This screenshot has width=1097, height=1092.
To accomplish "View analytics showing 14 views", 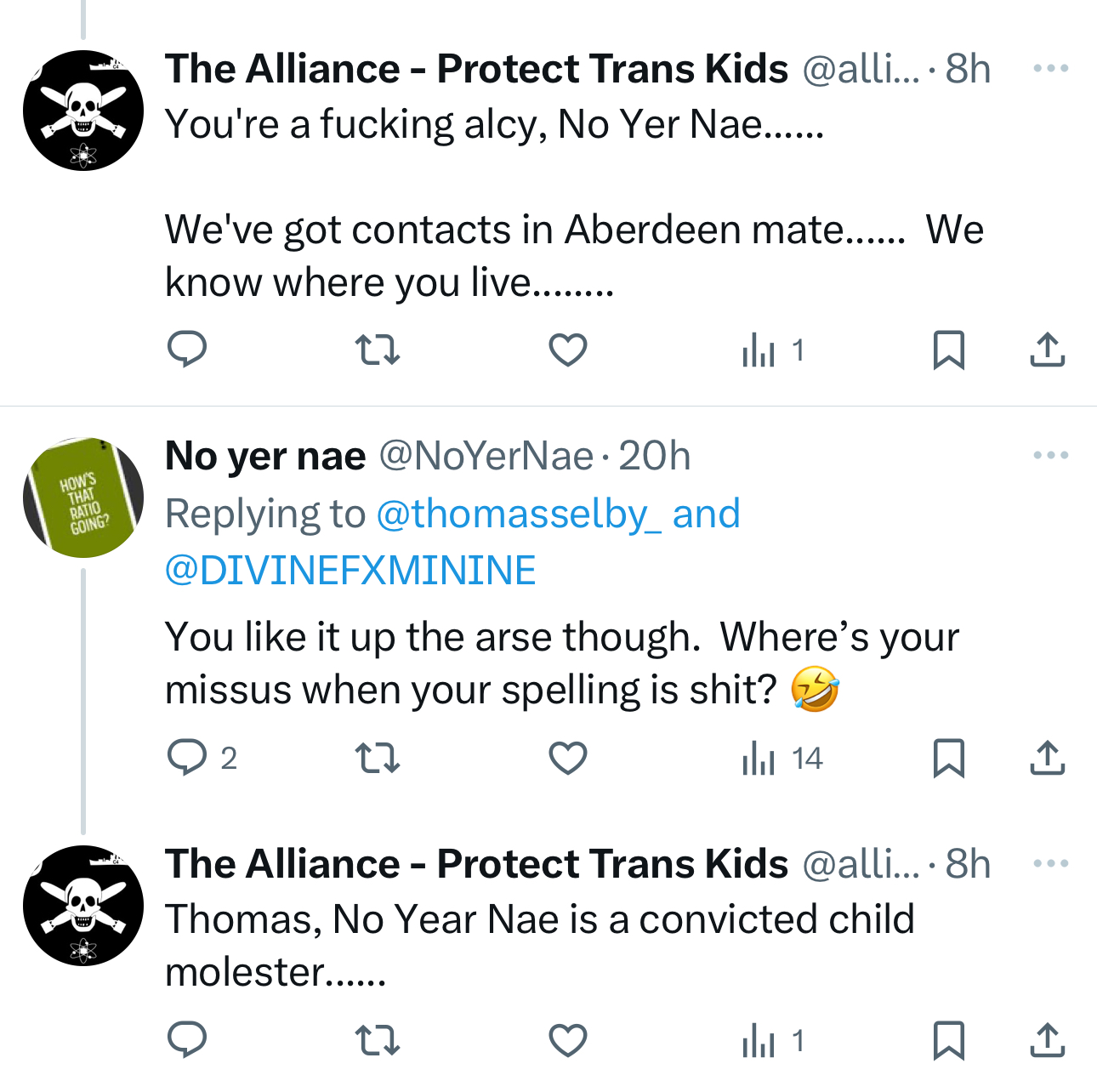I will click(x=782, y=757).
